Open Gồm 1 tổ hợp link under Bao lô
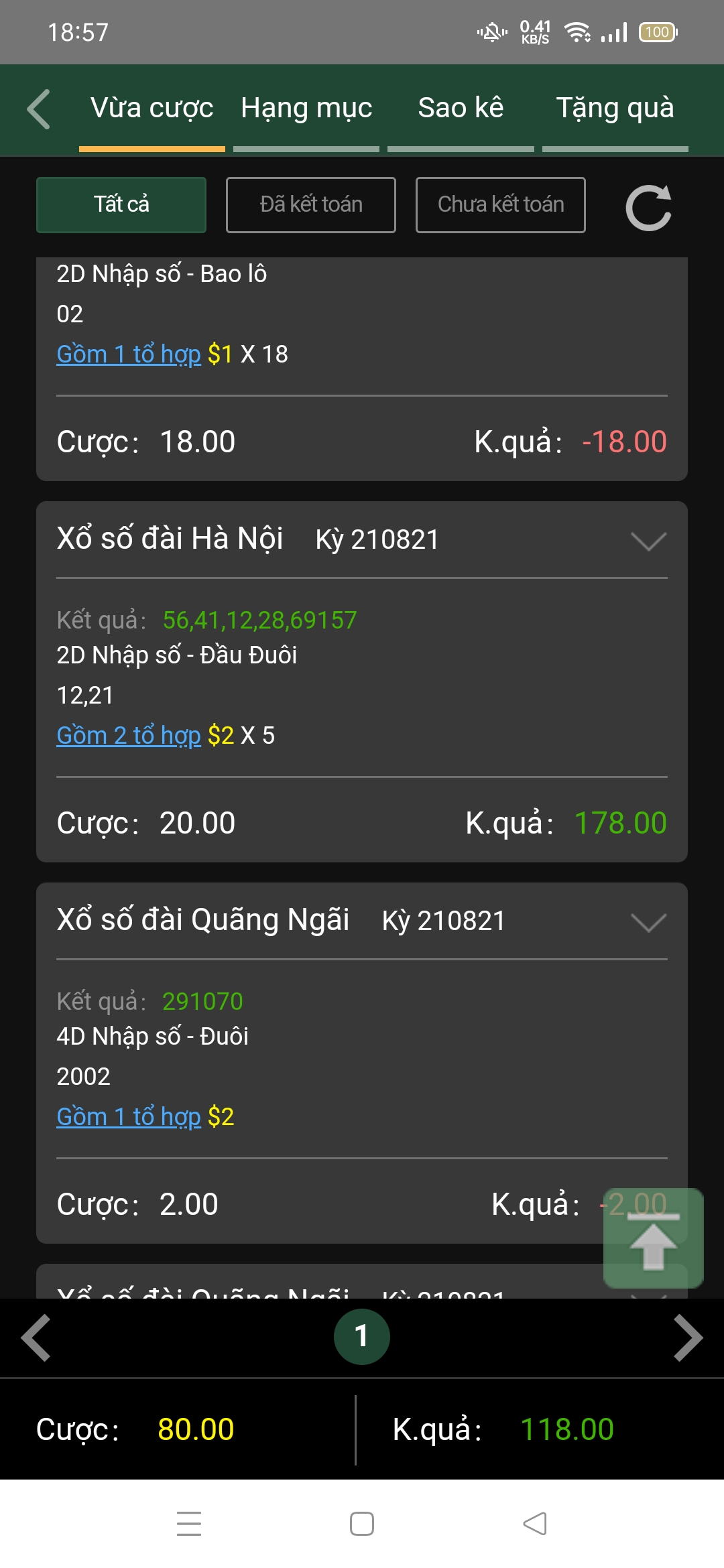The width and height of the screenshot is (724, 1568). (129, 354)
